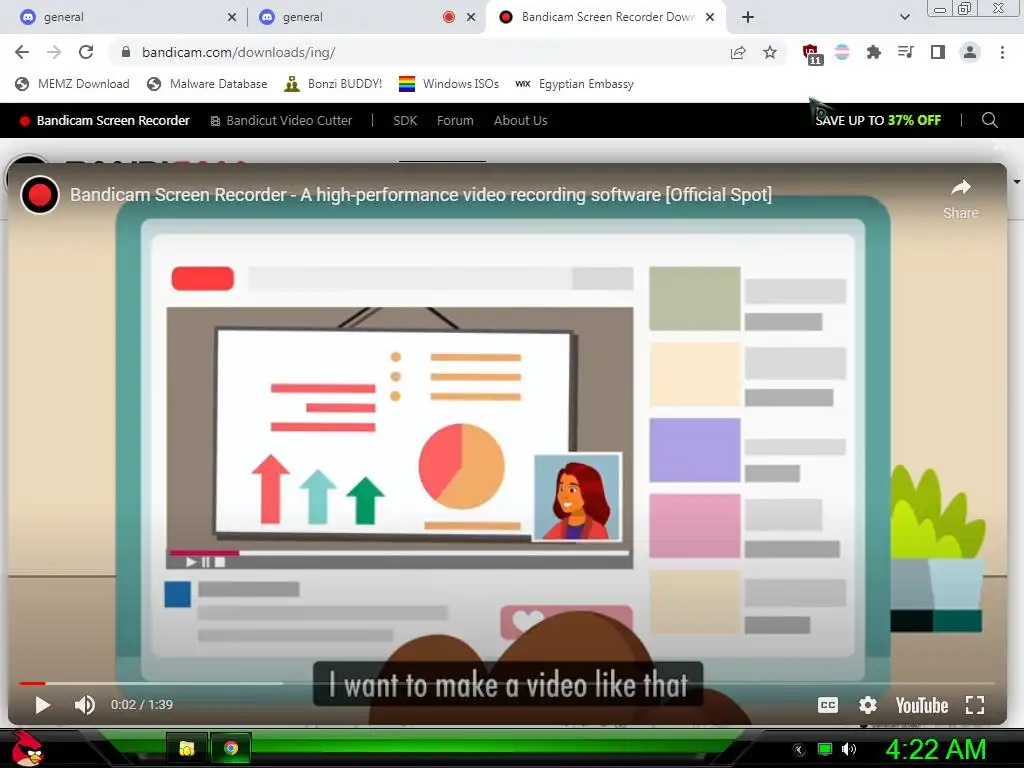
Task: Click the padlock site info icon
Action: click(x=126, y=52)
